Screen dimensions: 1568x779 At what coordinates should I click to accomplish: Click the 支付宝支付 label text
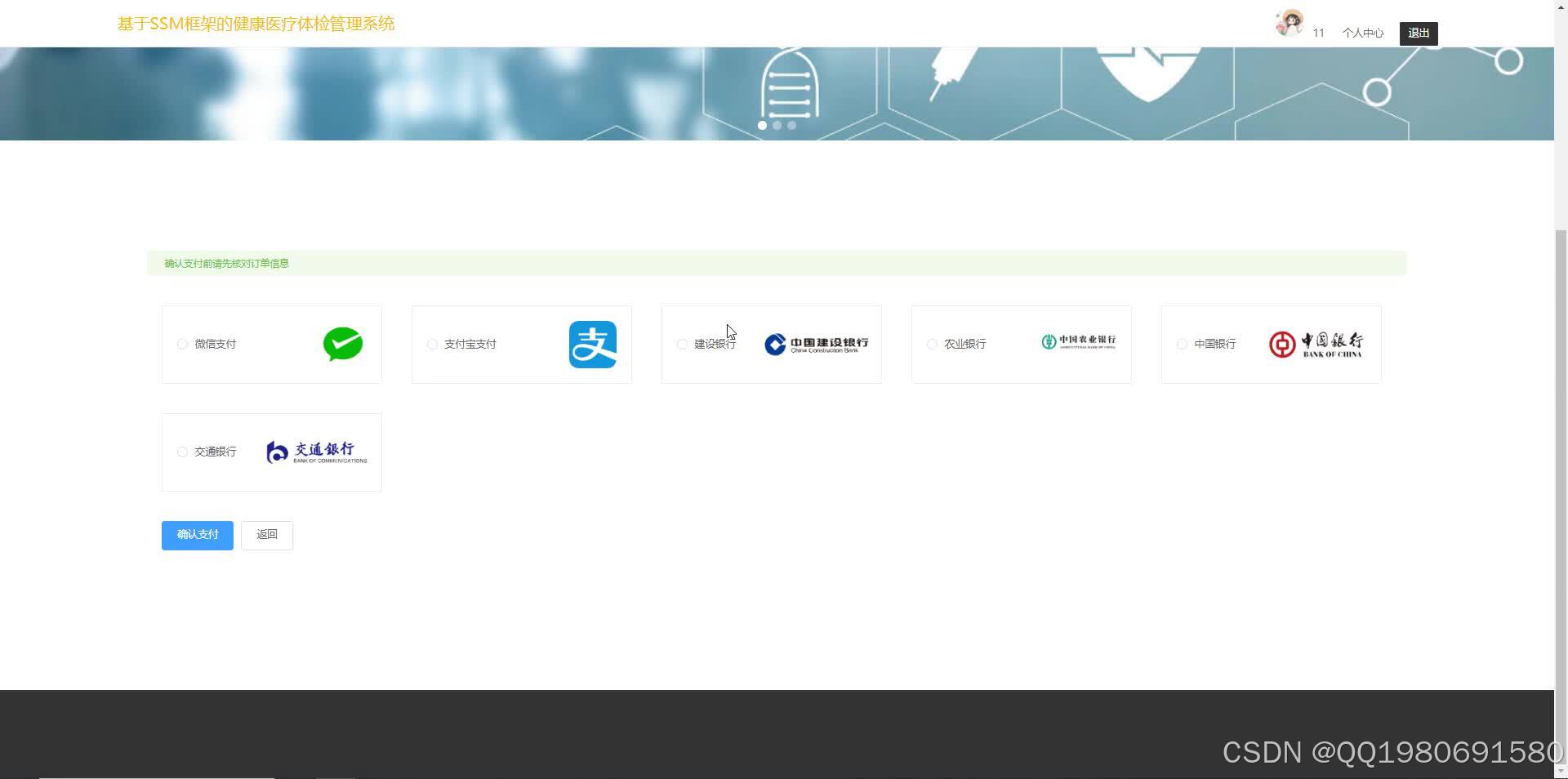[x=470, y=345]
